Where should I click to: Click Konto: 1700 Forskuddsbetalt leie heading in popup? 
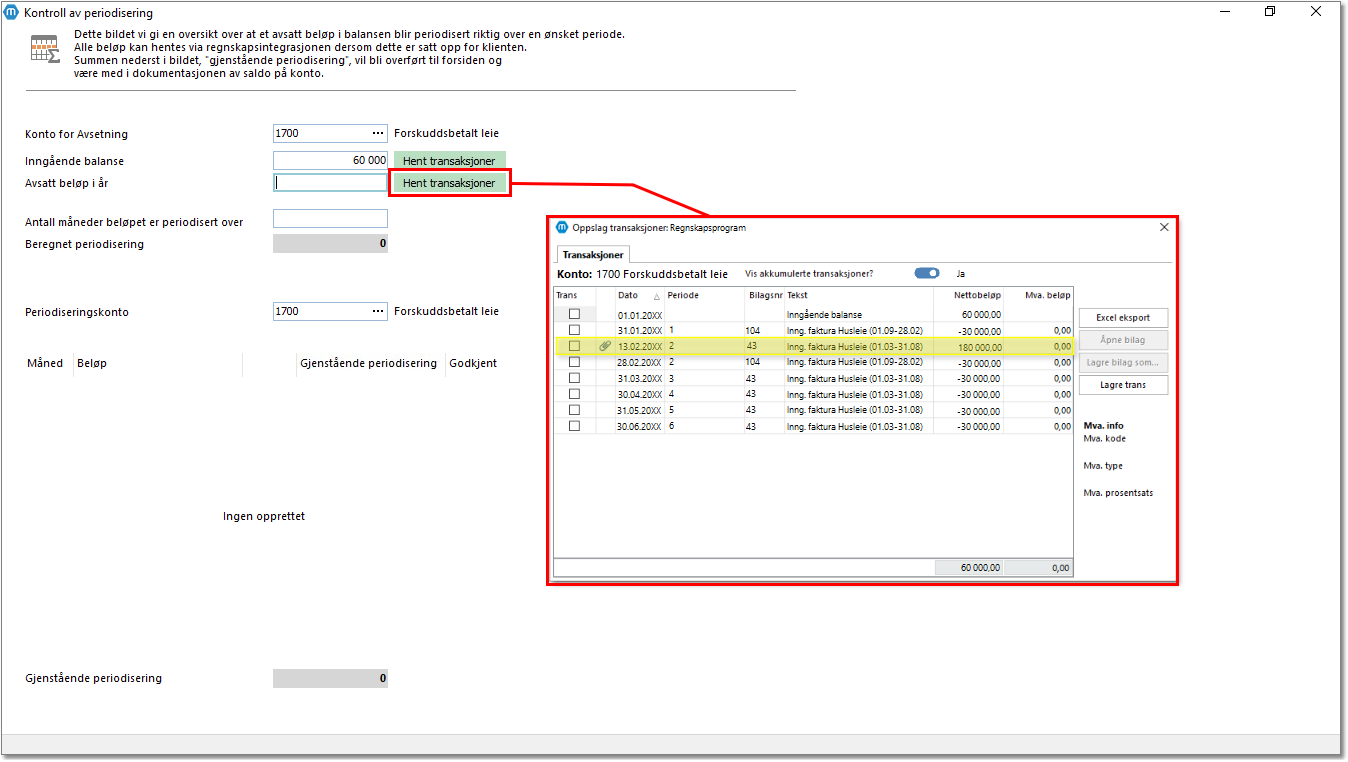click(x=642, y=273)
